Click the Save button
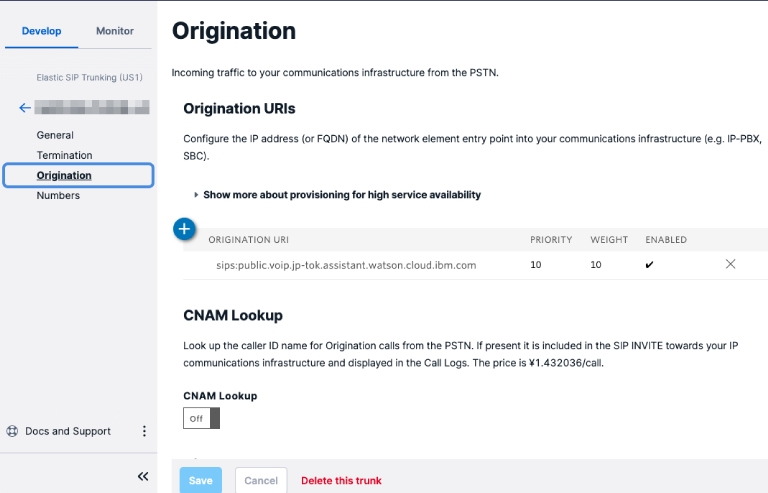Viewport: 768px width, 493px height. pyautogui.click(x=201, y=480)
